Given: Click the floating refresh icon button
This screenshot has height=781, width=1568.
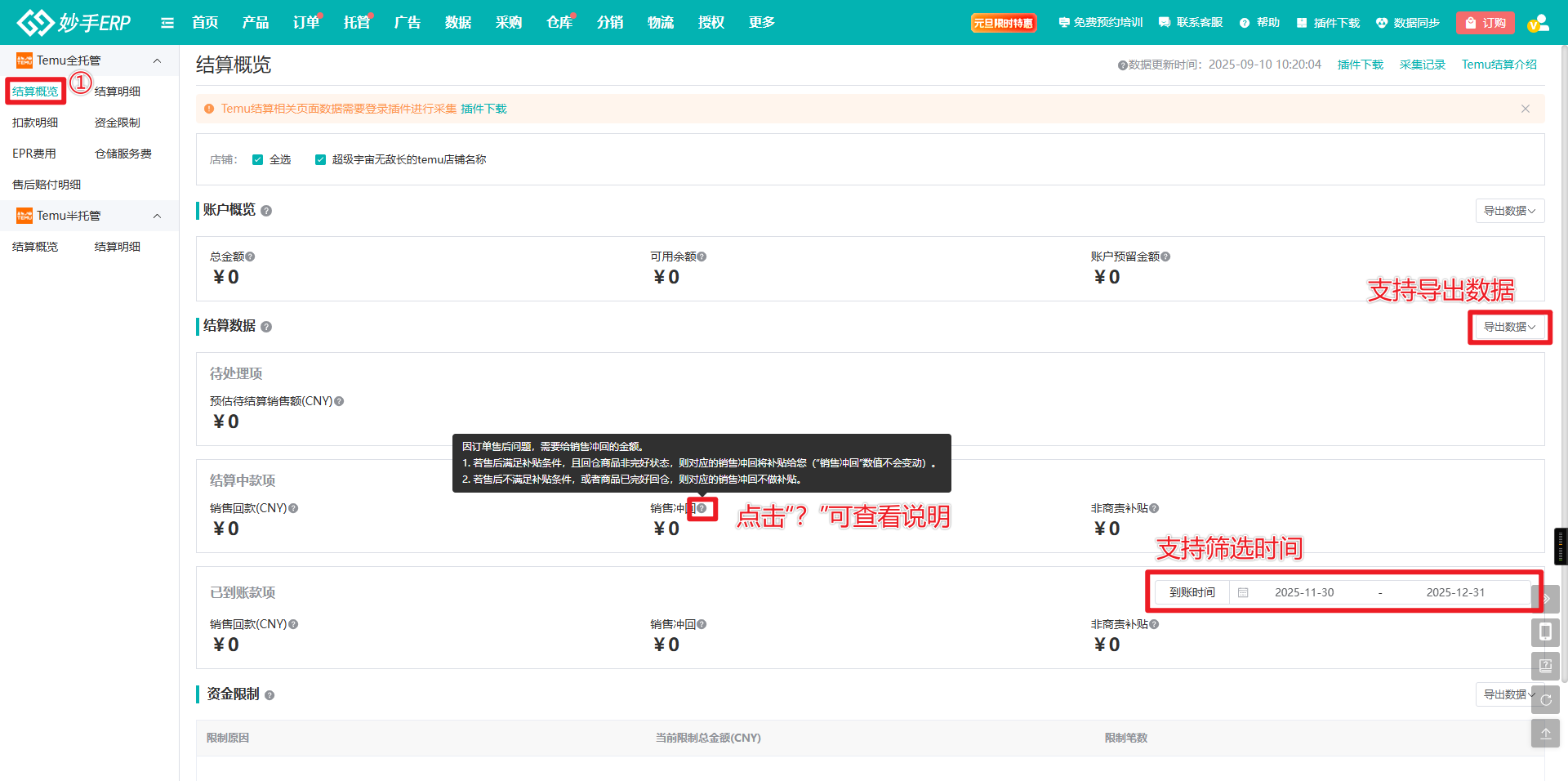Looking at the screenshot, I should coord(1545,699).
